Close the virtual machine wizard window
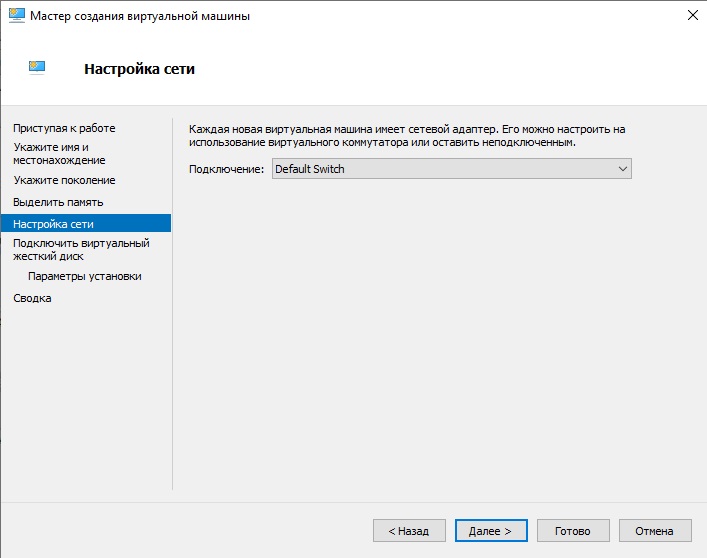Image resolution: width=707 pixels, height=558 pixels. [691, 16]
